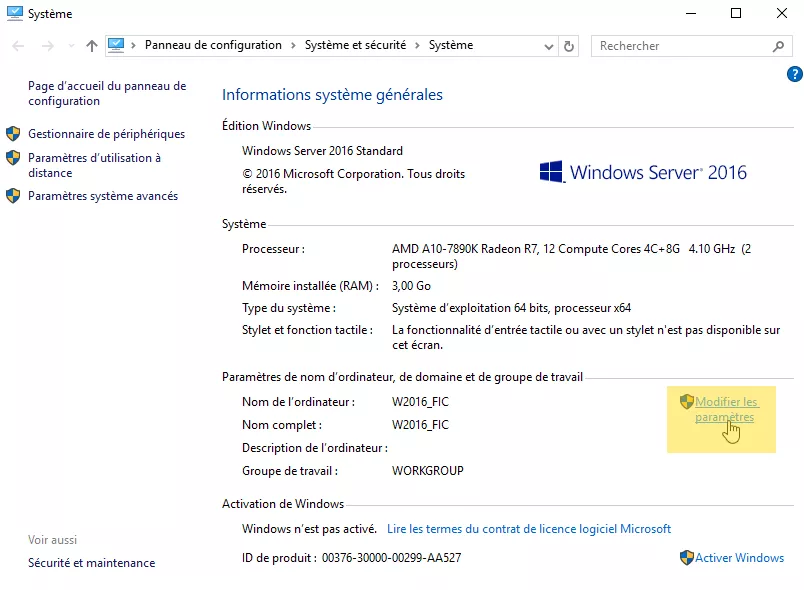This screenshot has height=590, width=804.
Task: Go back with the back arrow
Action: tap(18, 46)
